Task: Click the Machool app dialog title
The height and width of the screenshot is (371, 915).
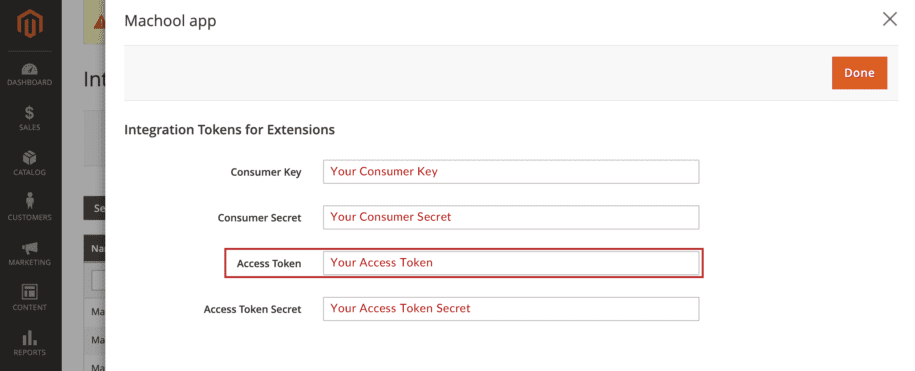Action: (x=170, y=22)
